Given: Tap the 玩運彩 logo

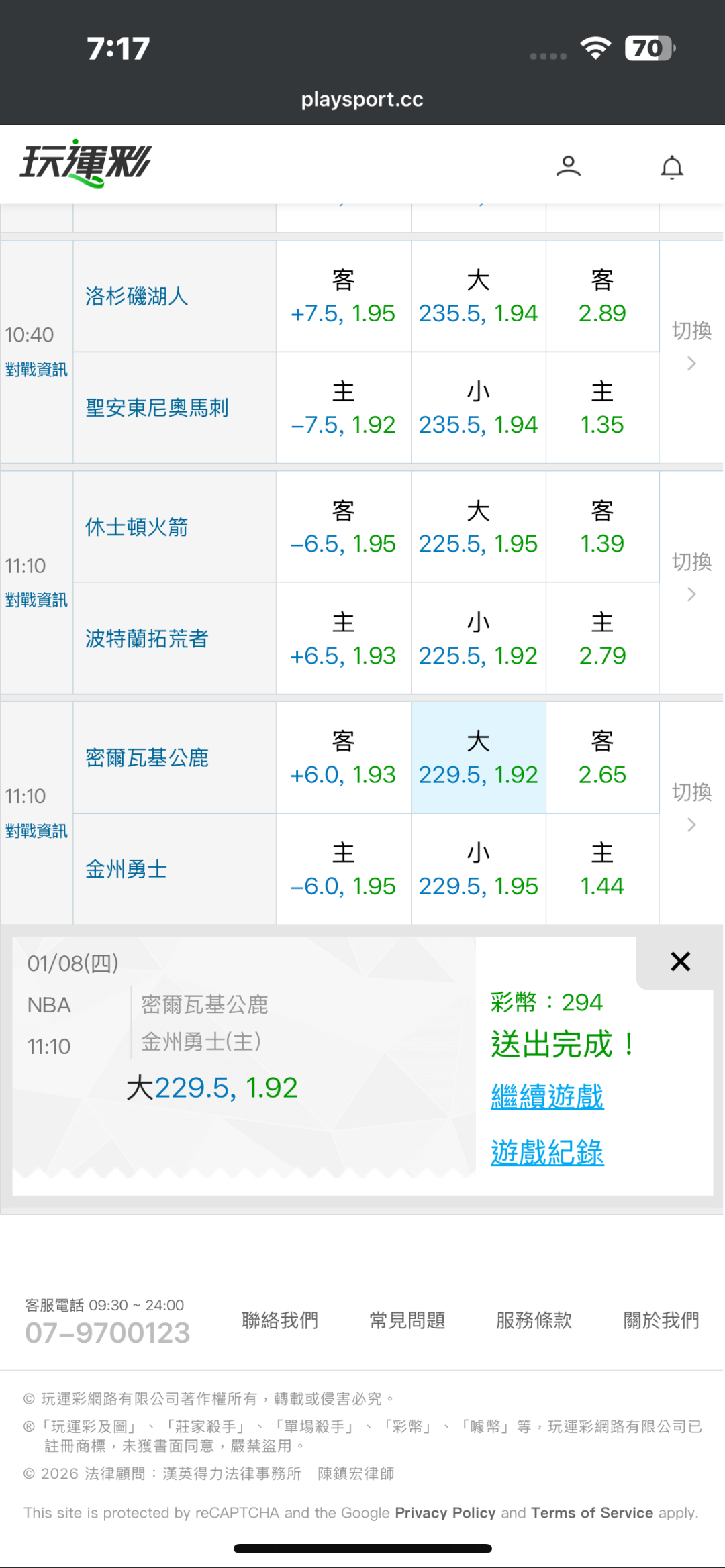Looking at the screenshot, I should pos(86,163).
